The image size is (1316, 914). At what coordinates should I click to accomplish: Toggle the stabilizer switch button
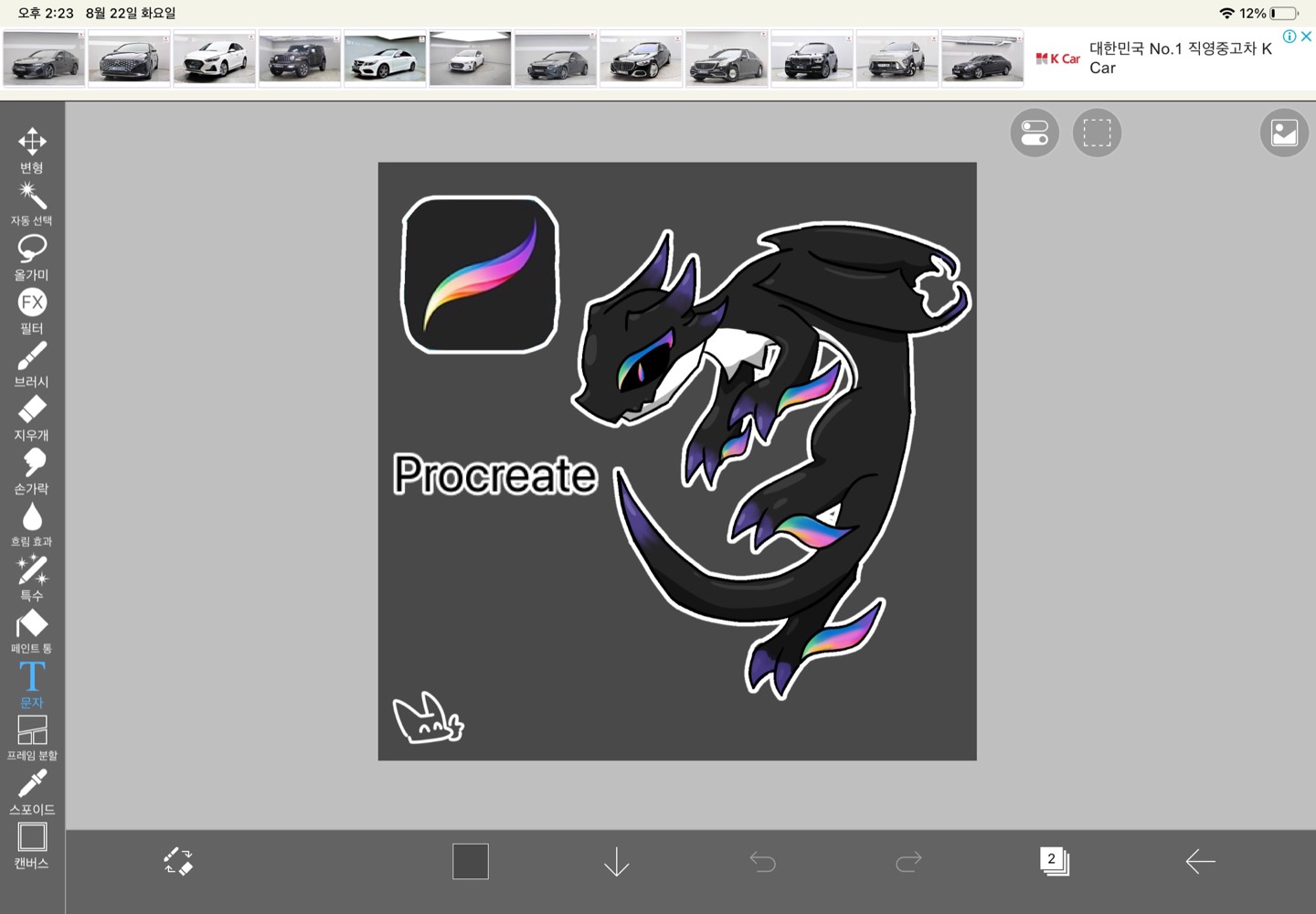click(x=1035, y=133)
